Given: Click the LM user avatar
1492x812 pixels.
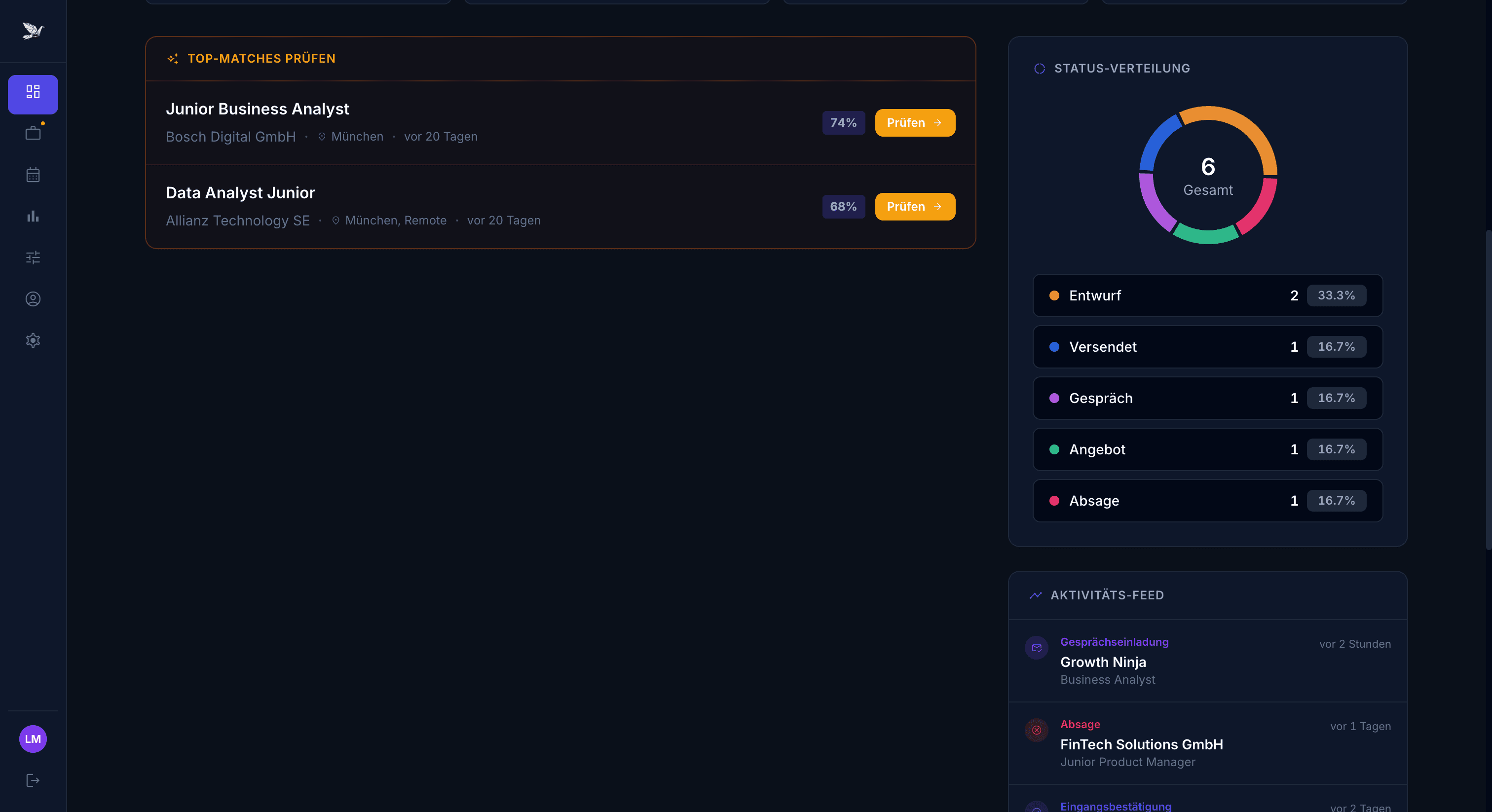Looking at the screenshot, I should pos(33,738).
